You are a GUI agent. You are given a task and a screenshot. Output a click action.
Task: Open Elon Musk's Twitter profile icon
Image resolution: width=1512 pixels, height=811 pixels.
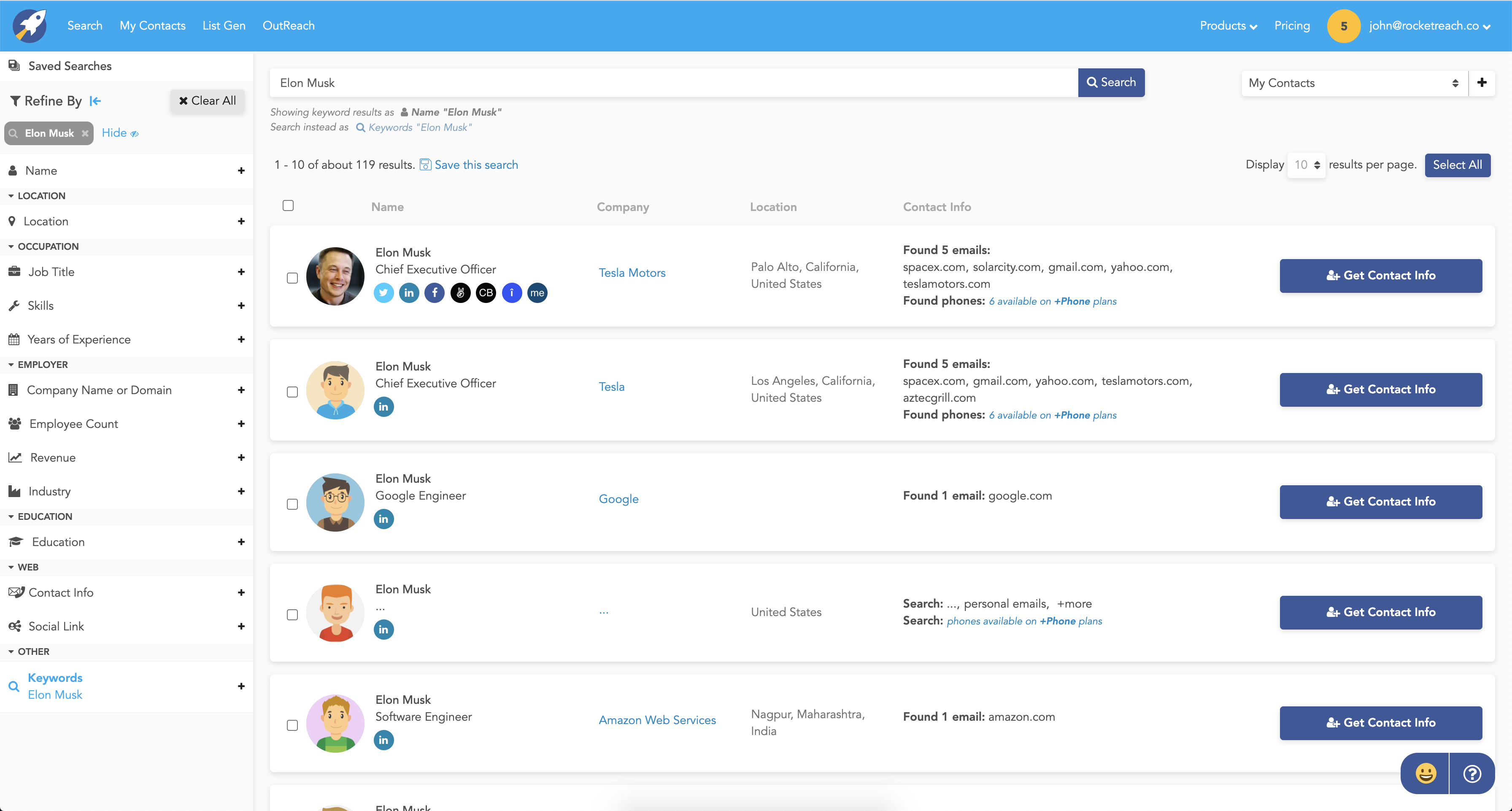click(383, 292)
